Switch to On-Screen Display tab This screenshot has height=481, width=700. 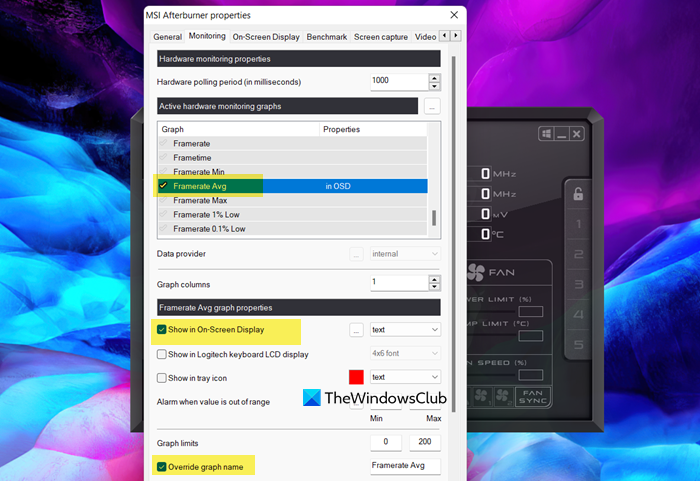(x=266, y=37)
